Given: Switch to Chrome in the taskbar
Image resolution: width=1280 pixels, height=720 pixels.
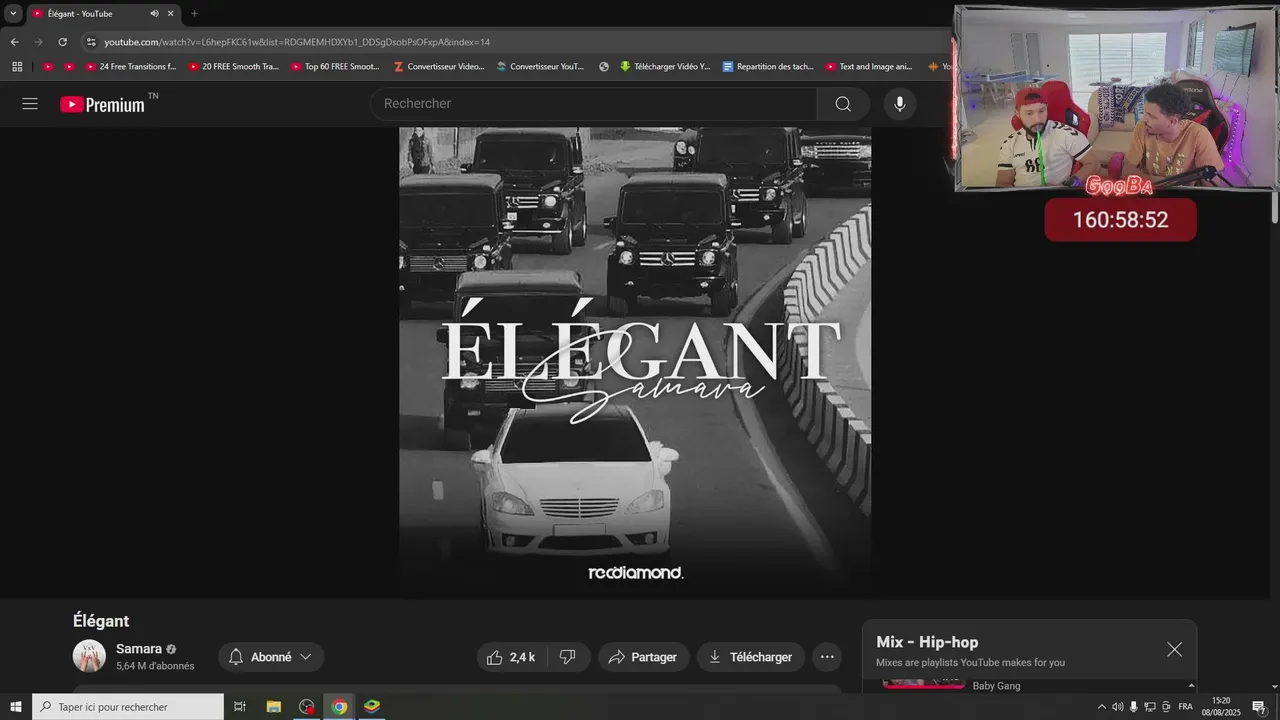Looking at the screenshot, I should [x=339, y=707].
